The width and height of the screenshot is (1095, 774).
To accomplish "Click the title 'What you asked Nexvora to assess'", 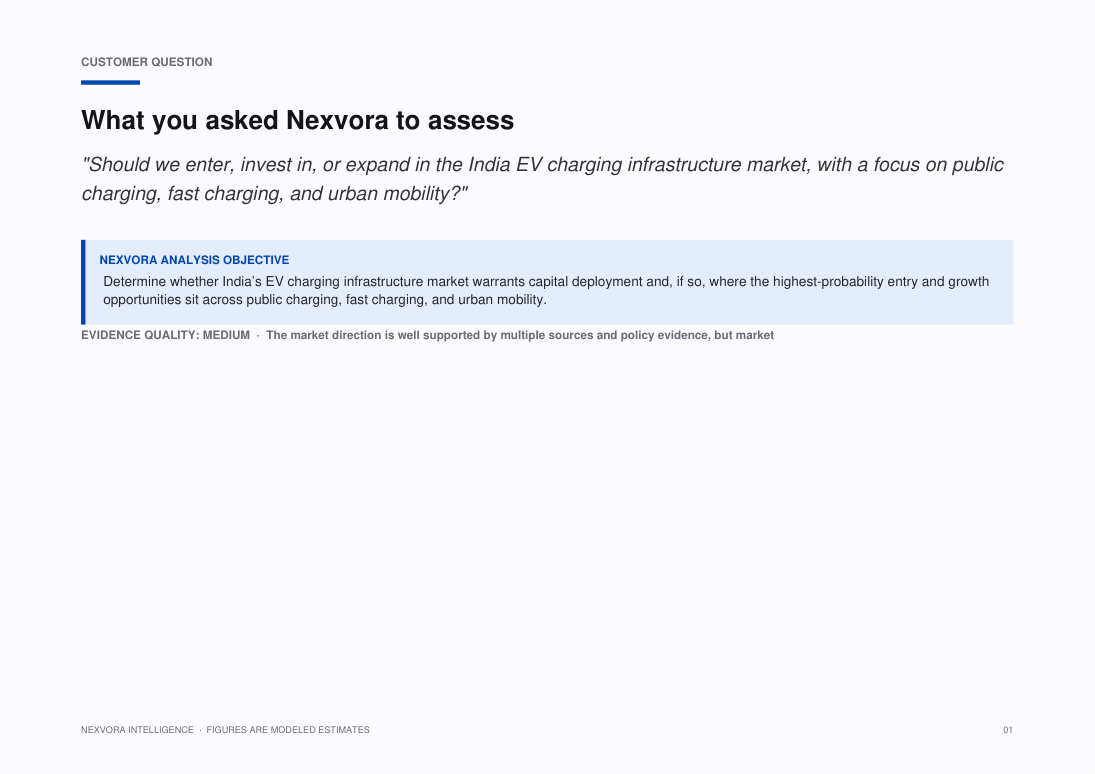I will click(297, 120).
